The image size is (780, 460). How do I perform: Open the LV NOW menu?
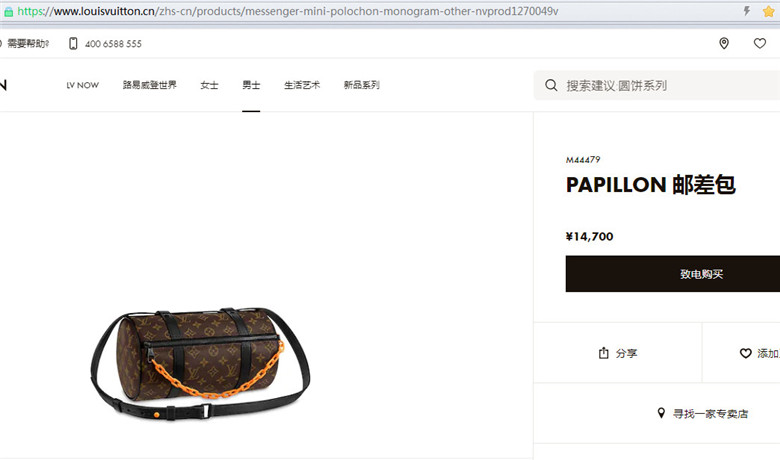coord(83,85)
